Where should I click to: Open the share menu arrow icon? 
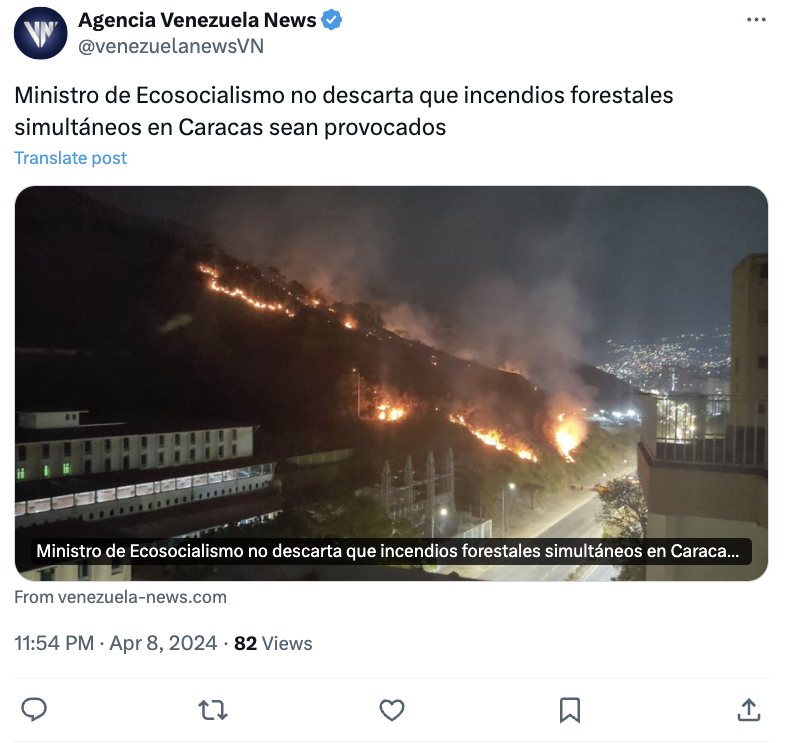pos(749,710)
